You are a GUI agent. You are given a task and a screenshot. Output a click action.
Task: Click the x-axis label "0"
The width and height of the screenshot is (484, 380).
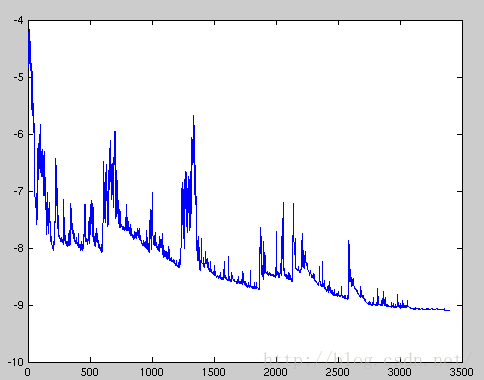point(28,372)
